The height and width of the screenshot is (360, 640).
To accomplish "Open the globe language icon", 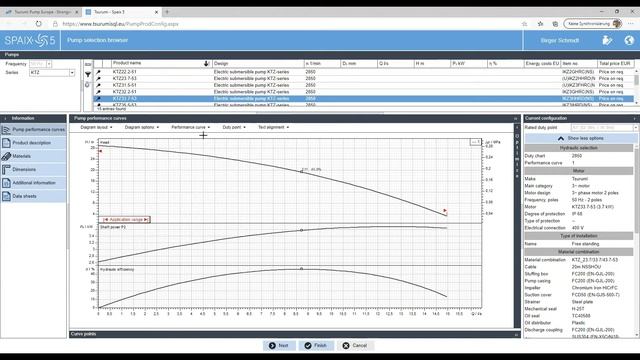I will point(629,40).
